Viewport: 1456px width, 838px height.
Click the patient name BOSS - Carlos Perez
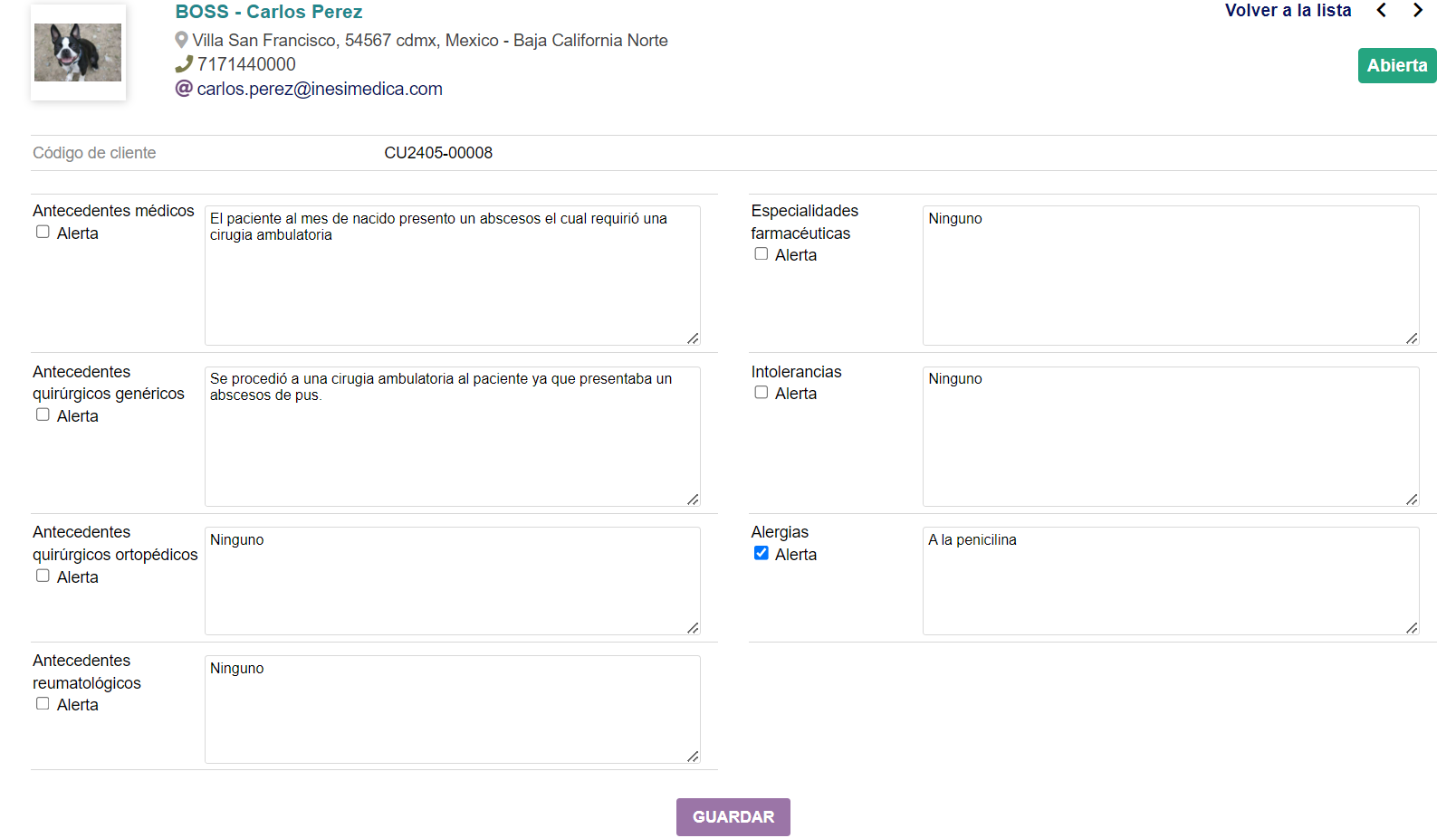point(268,12)
